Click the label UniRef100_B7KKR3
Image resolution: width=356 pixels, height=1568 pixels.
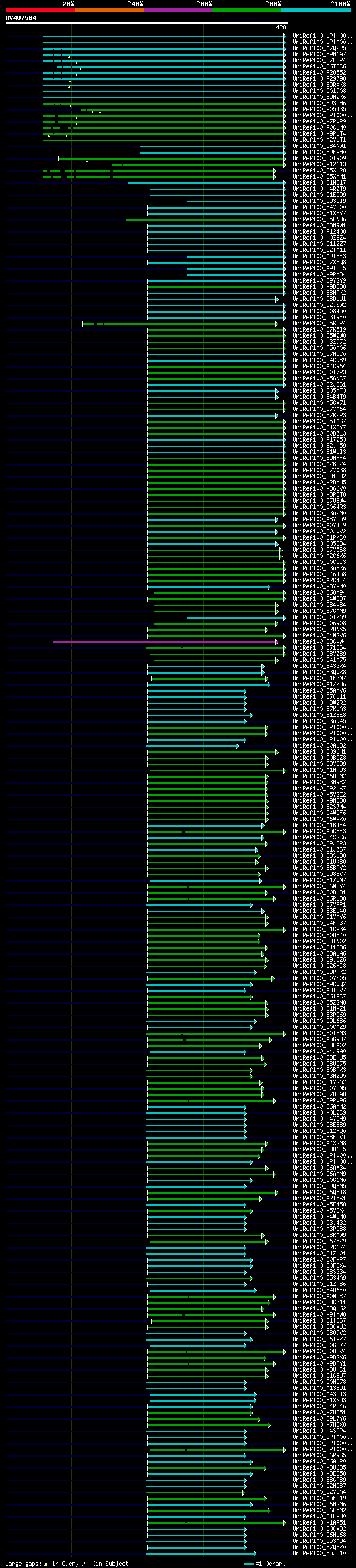pos(319,415)
